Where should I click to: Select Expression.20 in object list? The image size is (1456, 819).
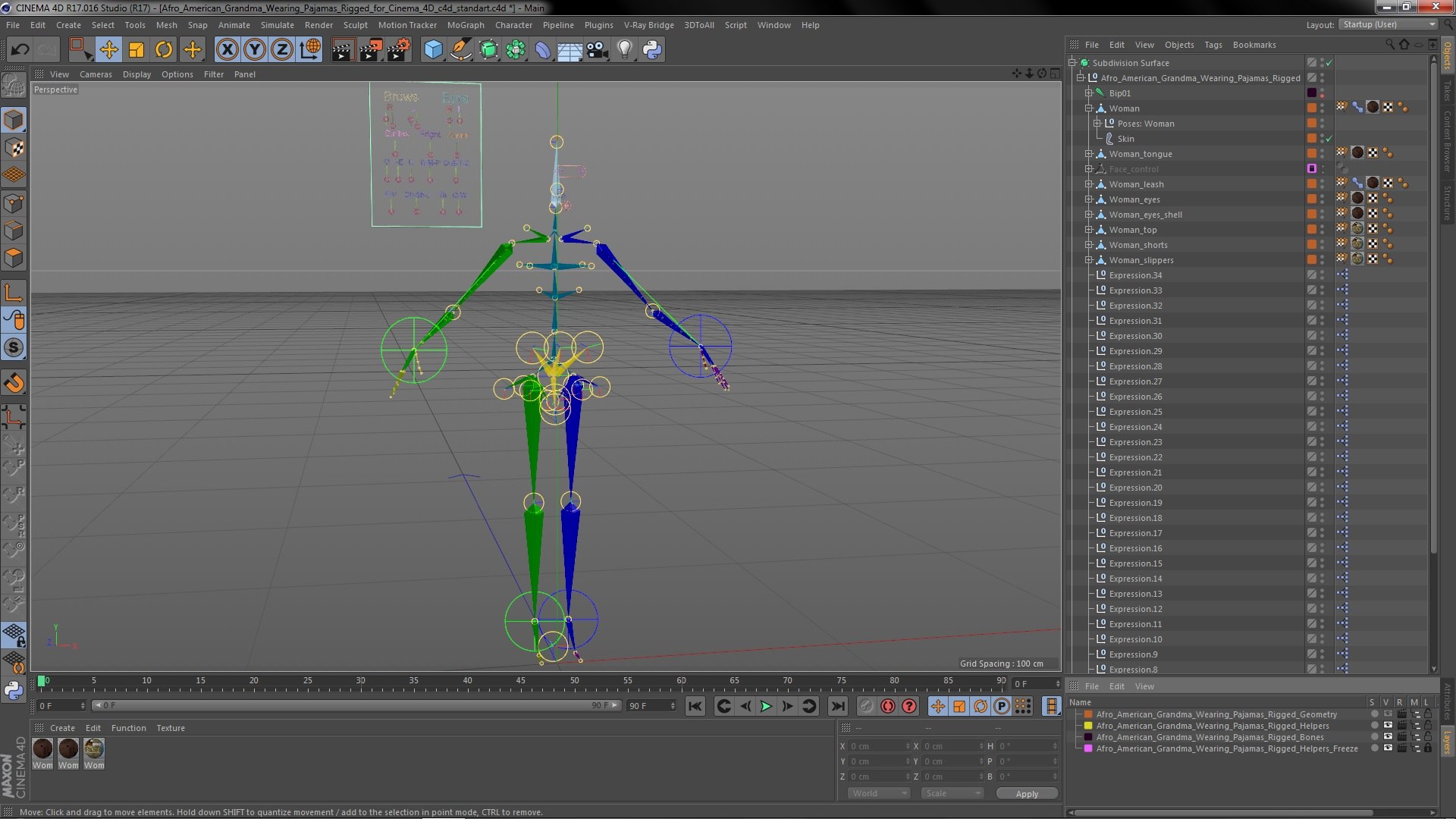click(1135, 488)
